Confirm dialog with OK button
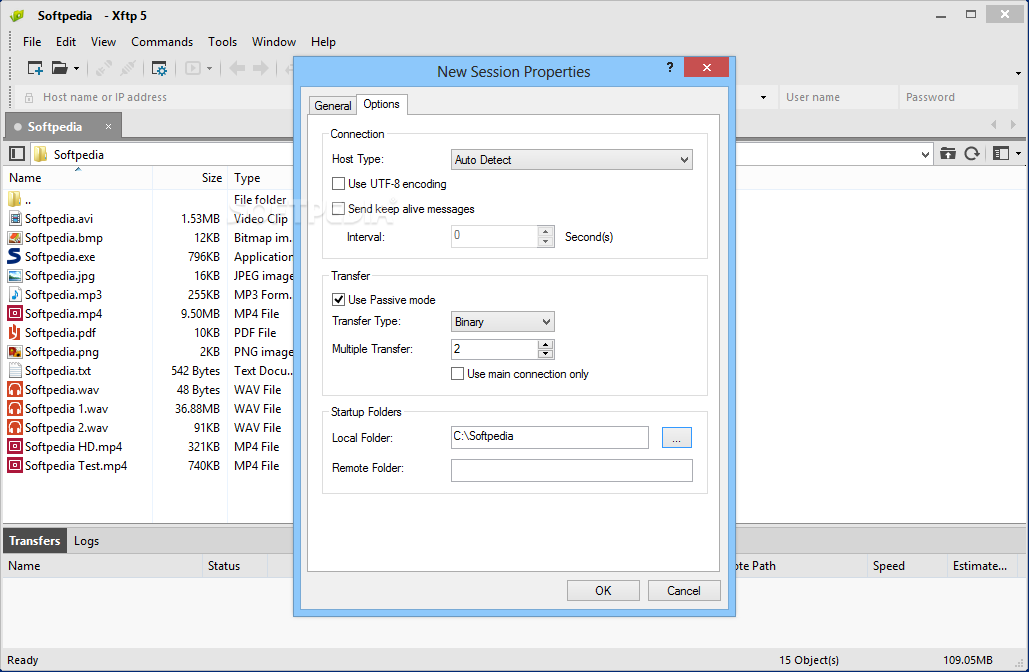Screen dimensions: 1029x672 click(603, 591)
